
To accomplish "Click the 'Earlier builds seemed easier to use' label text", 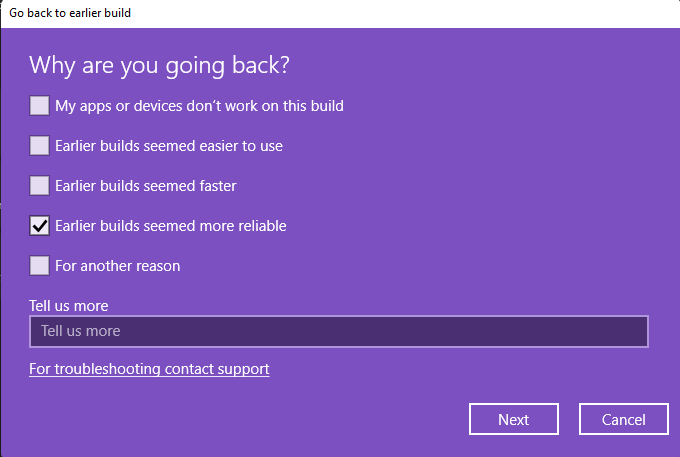I will tap(169, 145).
